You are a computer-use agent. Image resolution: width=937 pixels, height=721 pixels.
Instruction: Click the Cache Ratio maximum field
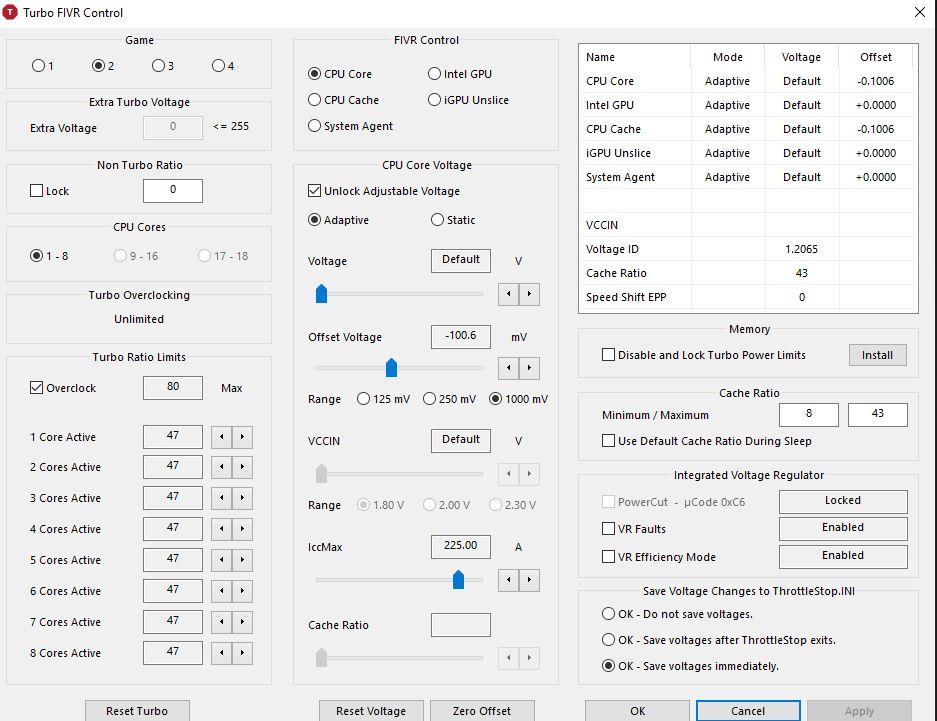tap(878, 415)
